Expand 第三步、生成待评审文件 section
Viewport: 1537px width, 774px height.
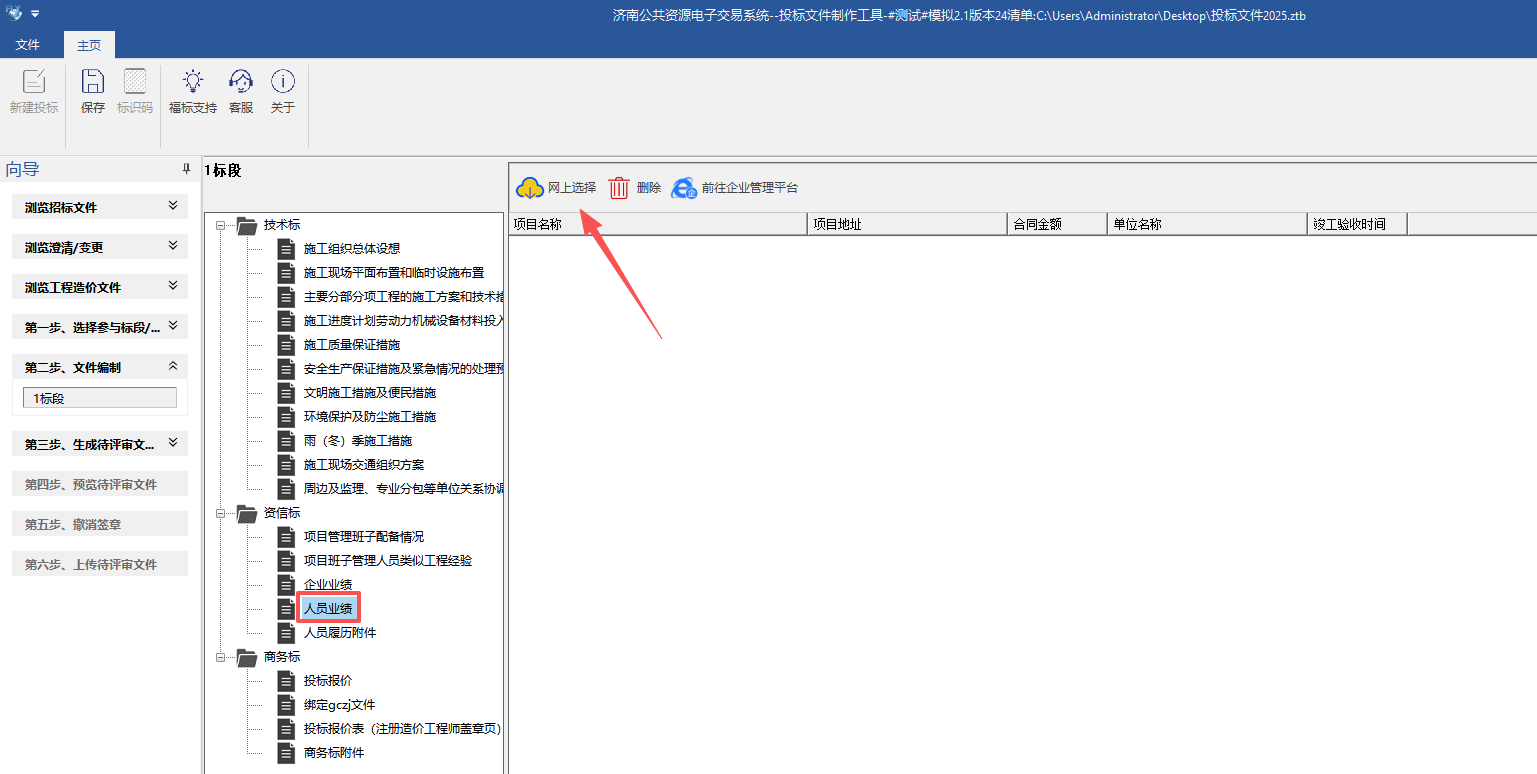(x=173, y=443)
